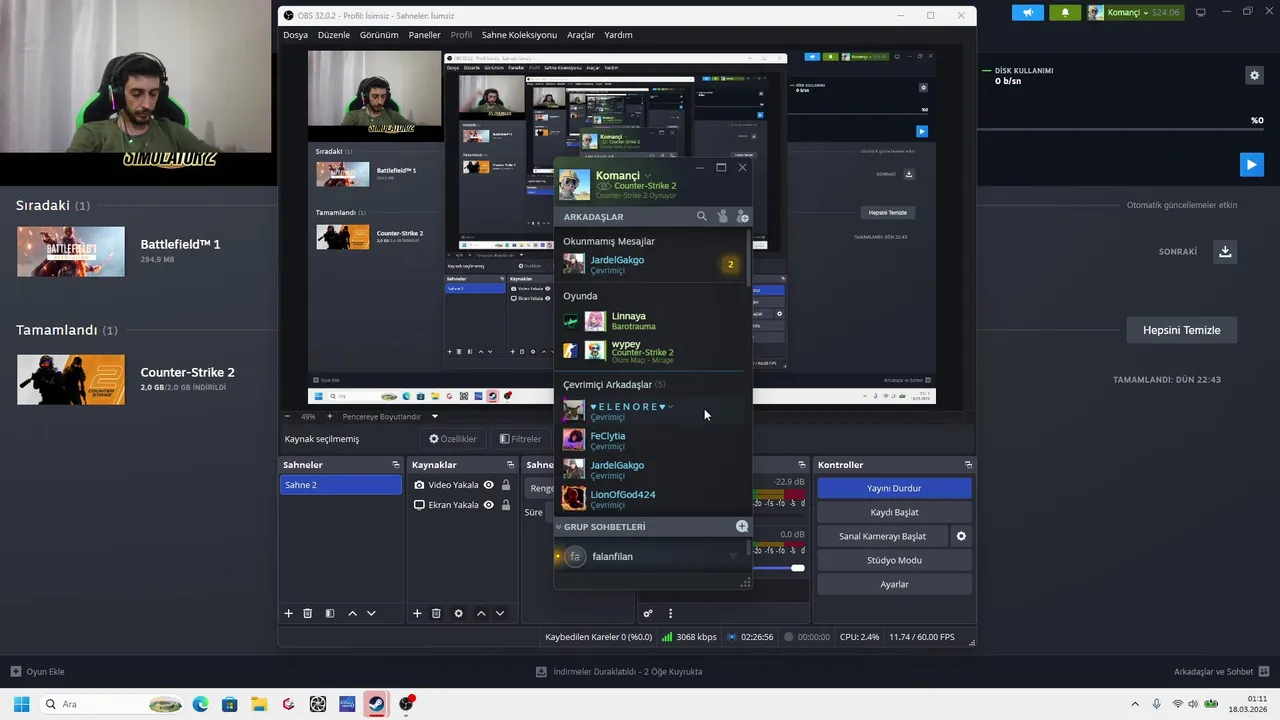Search friends in the Steam friends list
The height and width of the screenshot is (720, 1280).
702,216
